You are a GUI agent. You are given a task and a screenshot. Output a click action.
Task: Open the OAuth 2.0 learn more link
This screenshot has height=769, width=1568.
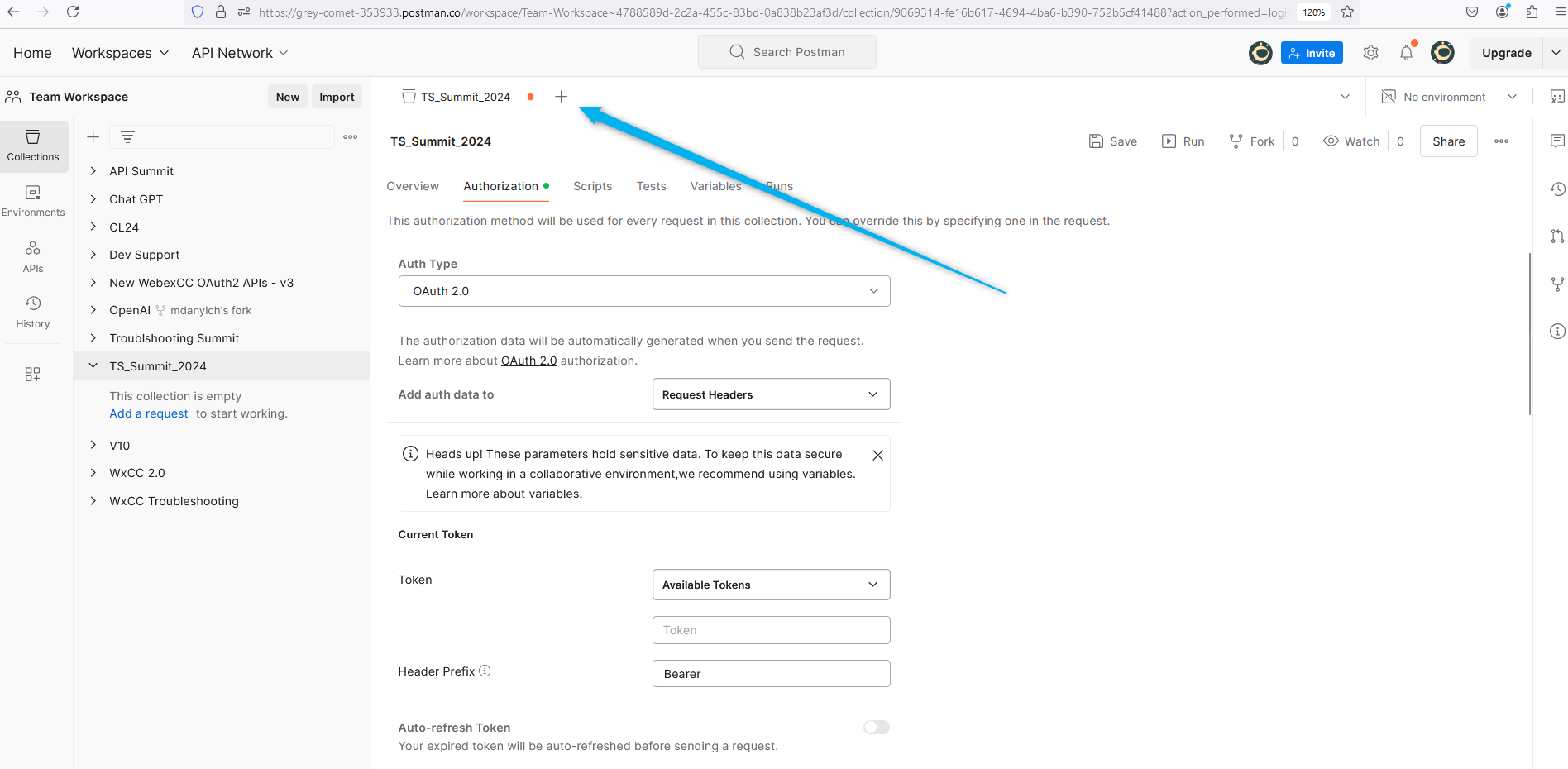coord(529,361)
